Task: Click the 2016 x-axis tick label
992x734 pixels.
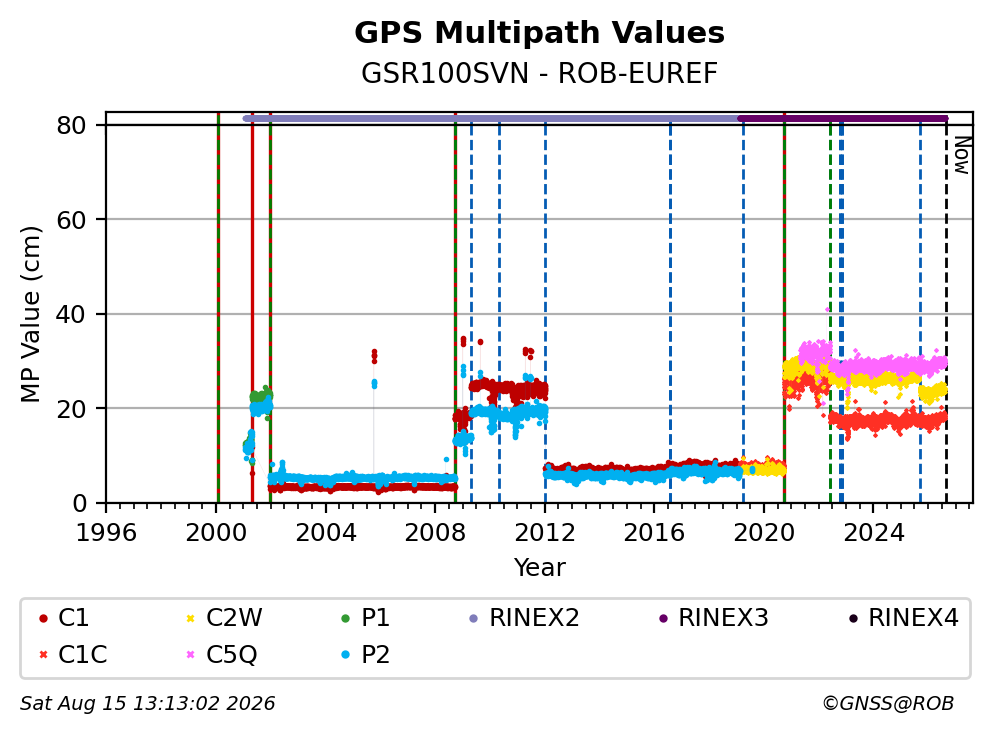Action: [x=654, y=533]
